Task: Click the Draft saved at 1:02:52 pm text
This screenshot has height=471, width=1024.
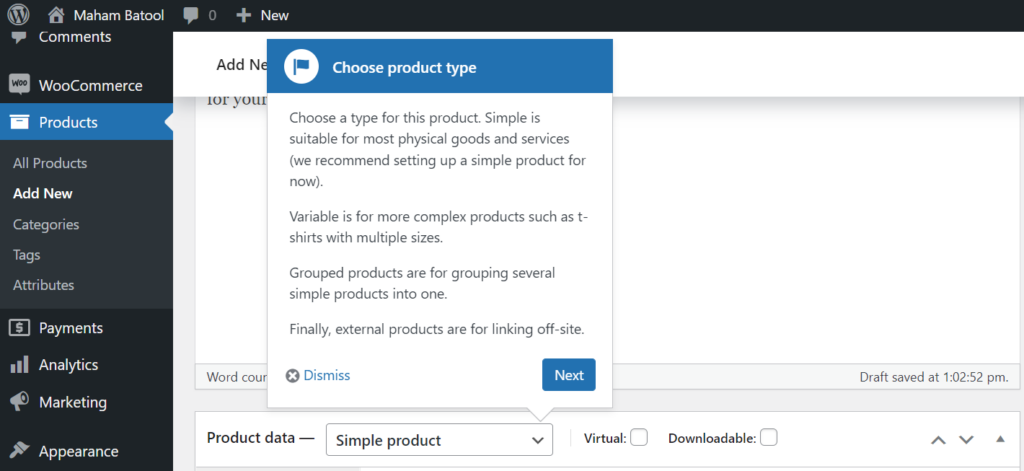Action: coord(934,377)
